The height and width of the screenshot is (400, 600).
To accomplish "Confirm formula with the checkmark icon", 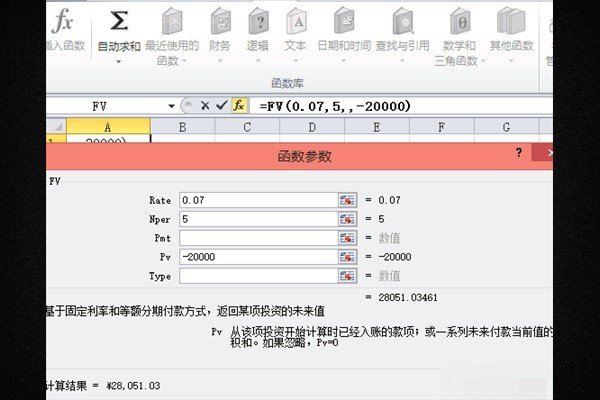I will (222, 105).
